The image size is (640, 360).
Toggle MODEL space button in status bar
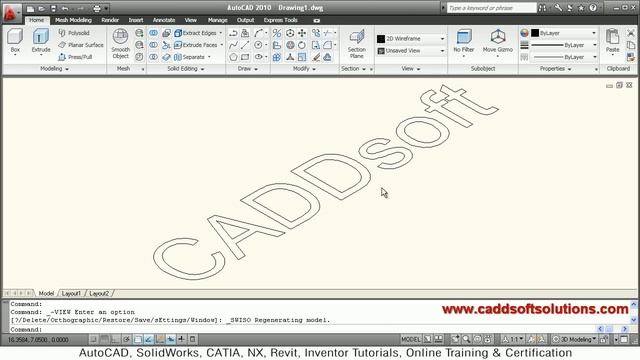[411, 339]
